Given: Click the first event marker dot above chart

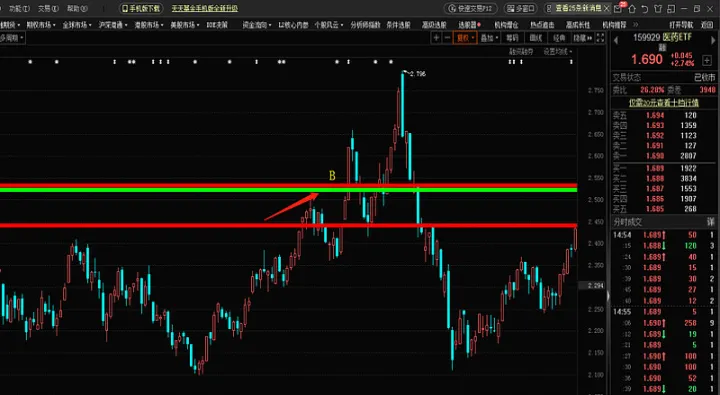Looking at the screenshot, I should pos(30,62).
